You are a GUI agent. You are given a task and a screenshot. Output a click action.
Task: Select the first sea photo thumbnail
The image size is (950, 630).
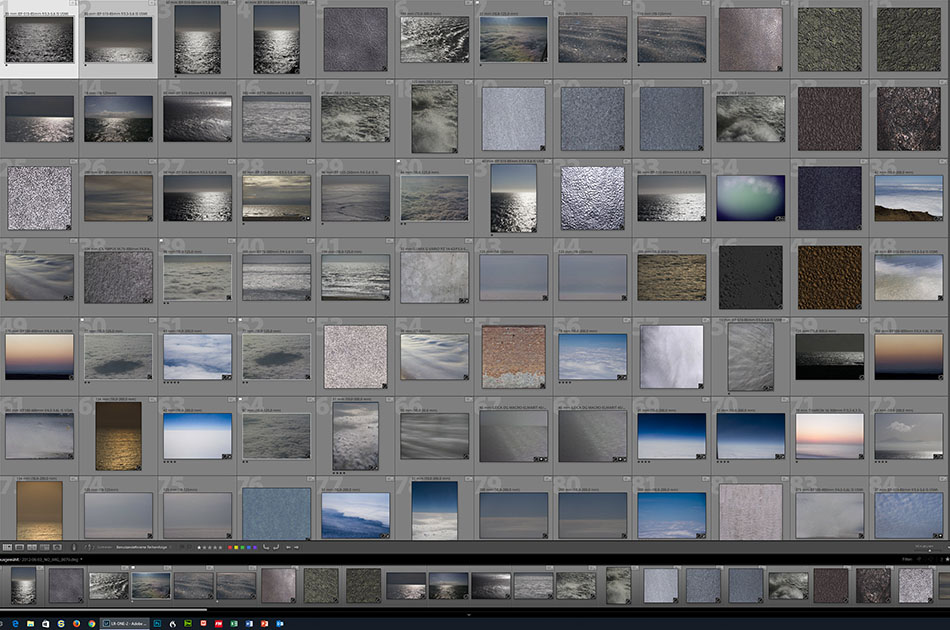(x=39, y=39)
